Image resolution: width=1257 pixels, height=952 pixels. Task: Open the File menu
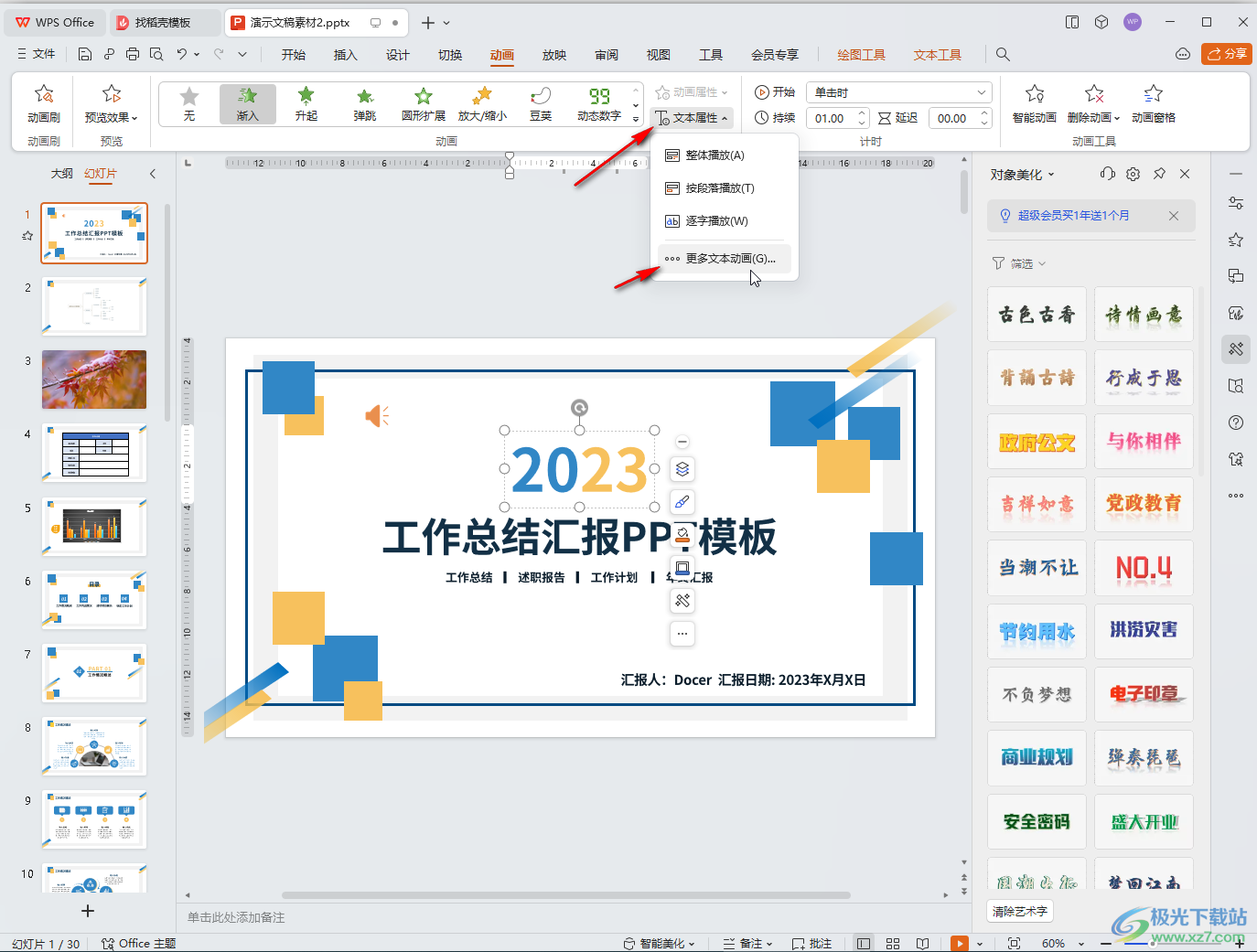[37, 54]
